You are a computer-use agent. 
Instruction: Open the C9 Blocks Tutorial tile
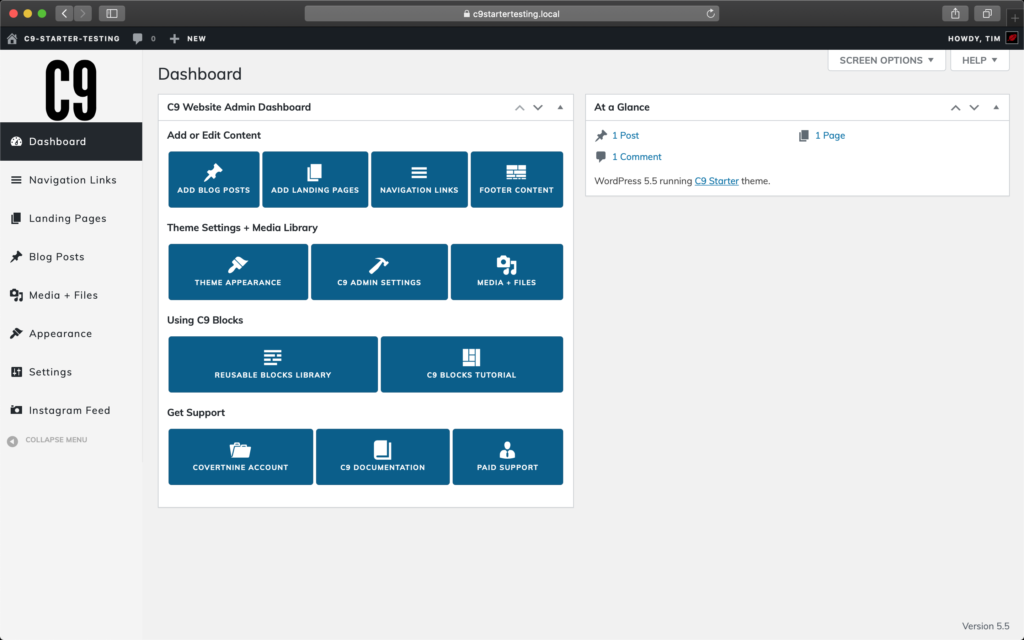coord(472,364)
